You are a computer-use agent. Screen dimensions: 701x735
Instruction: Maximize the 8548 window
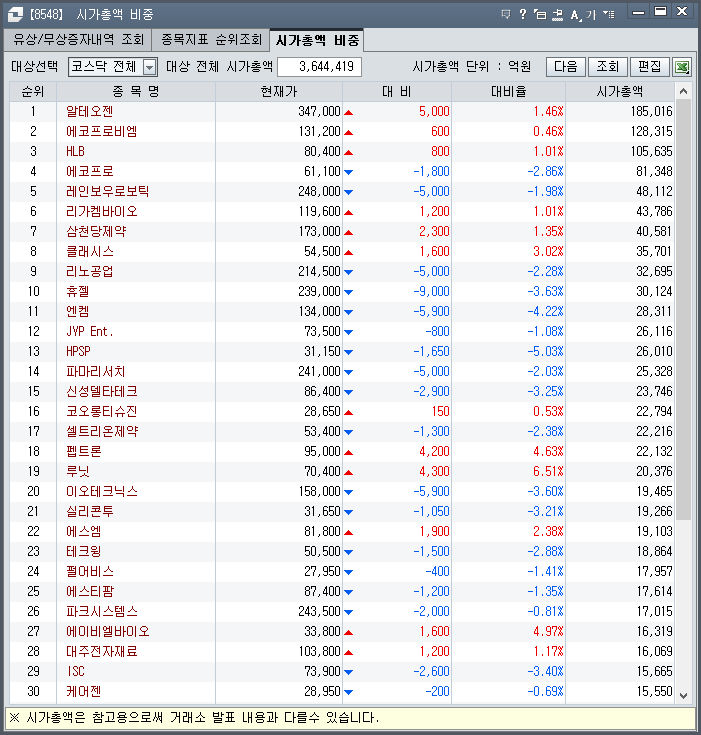660,12
